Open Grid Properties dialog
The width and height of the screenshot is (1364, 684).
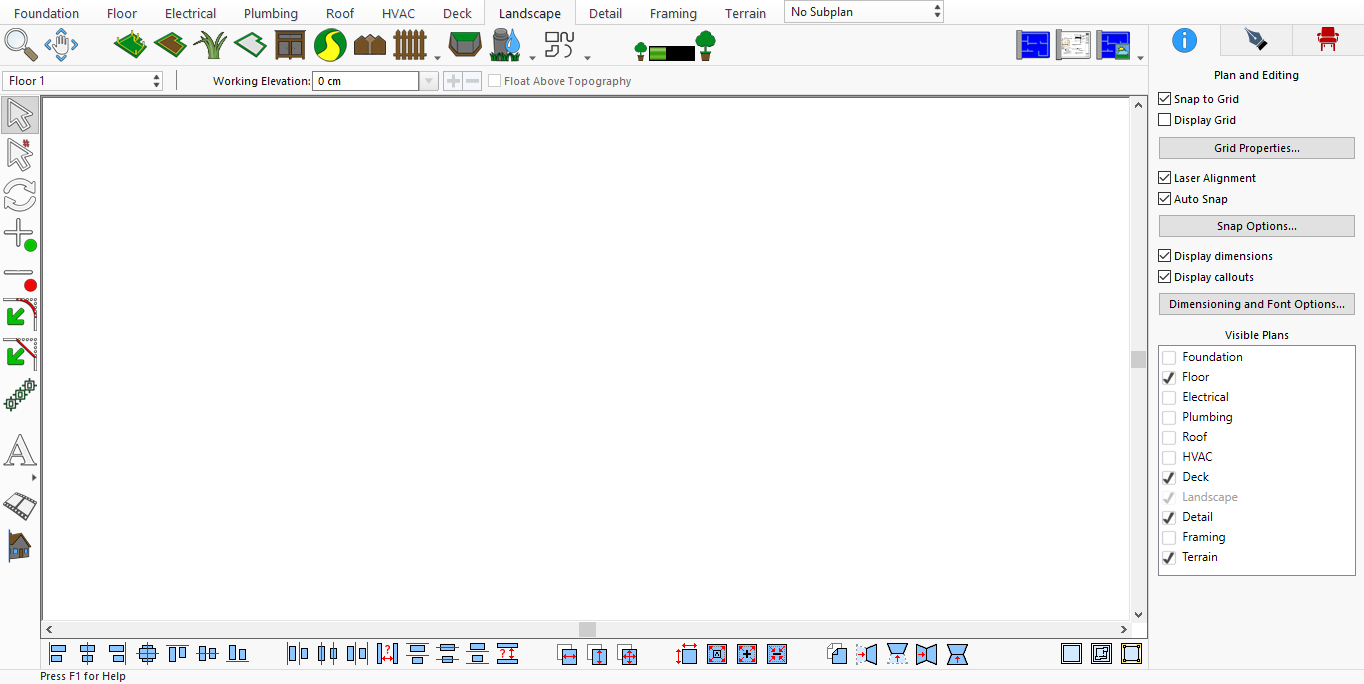tap(1256, 148)
